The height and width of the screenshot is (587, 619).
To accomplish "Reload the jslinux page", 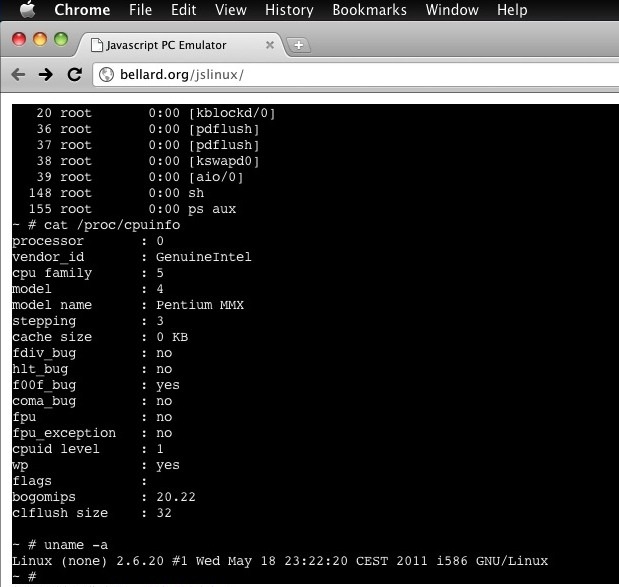I will (75, 74).
